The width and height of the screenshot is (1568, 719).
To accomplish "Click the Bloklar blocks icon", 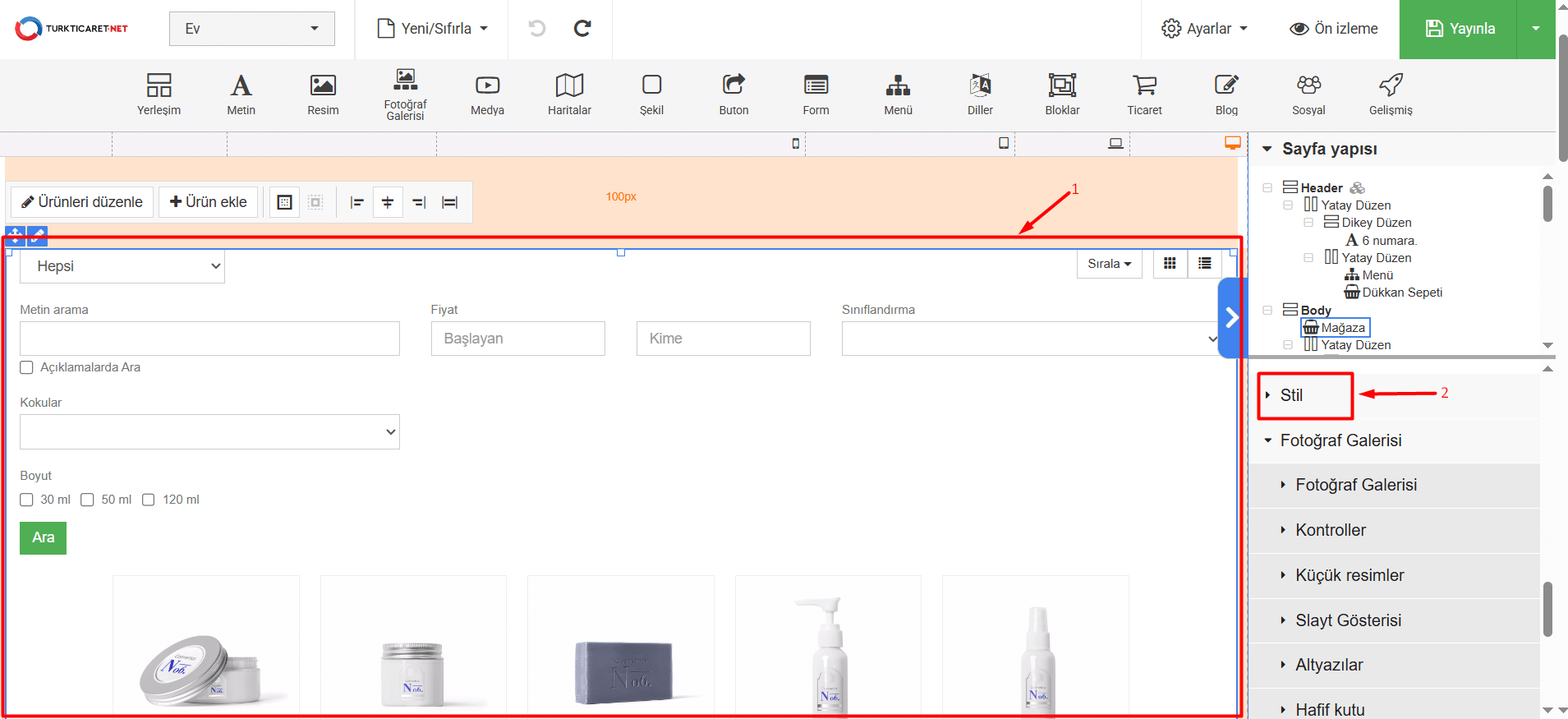I will (1062, 94).
